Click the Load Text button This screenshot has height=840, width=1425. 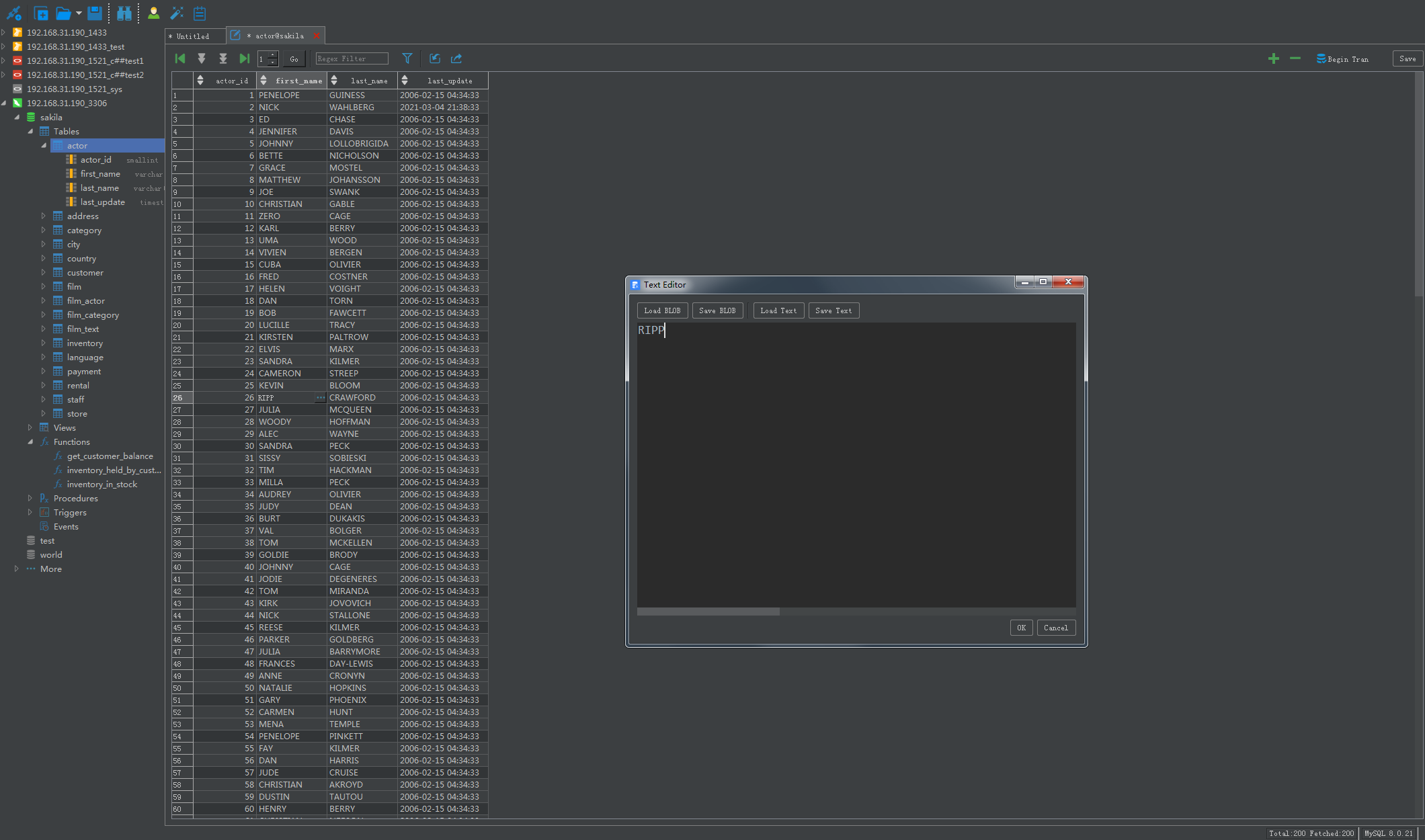coord(778,310)
